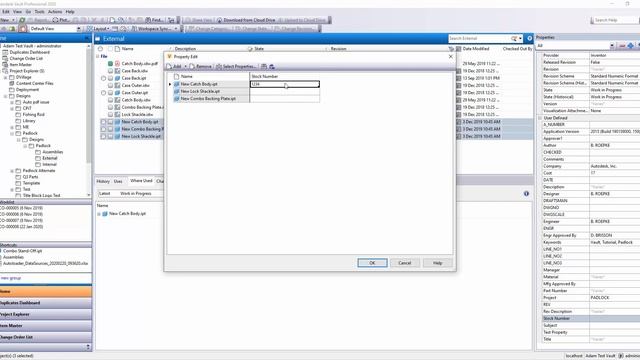The width and height of the screenshot is (640, 360).
Task: Toggle checkbox for Lock Shackle.idw row
Action: (110, 114)
